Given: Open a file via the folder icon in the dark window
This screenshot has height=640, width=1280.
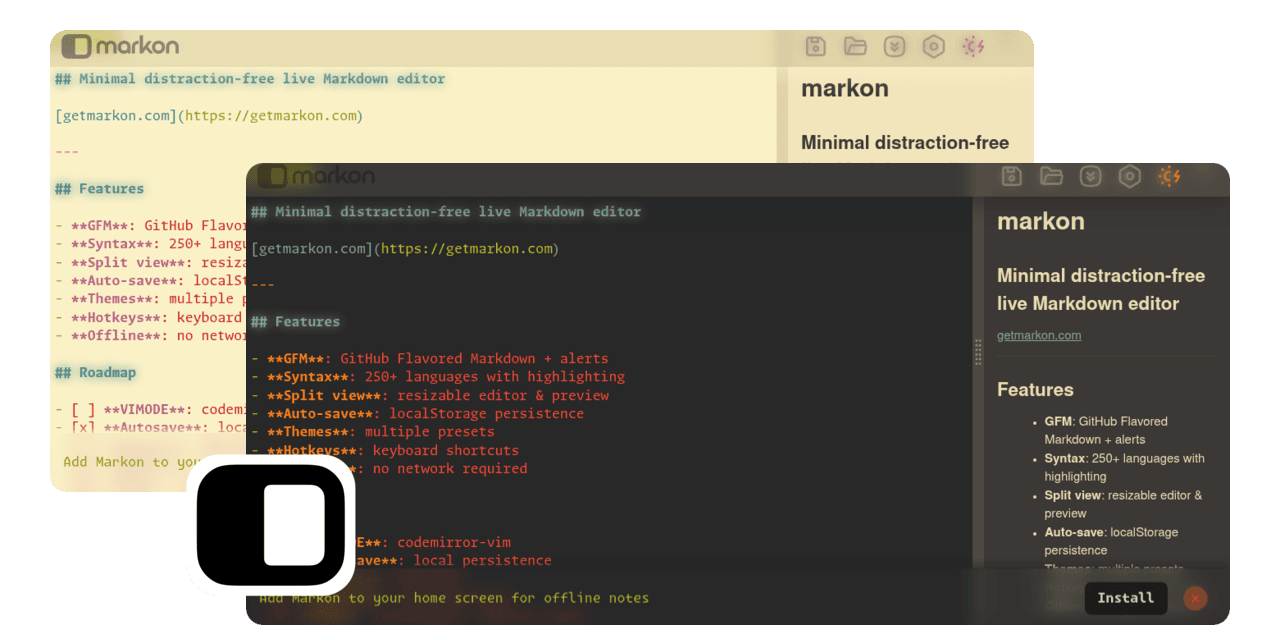Looking at the screenshot, I should pos(1051,177).
